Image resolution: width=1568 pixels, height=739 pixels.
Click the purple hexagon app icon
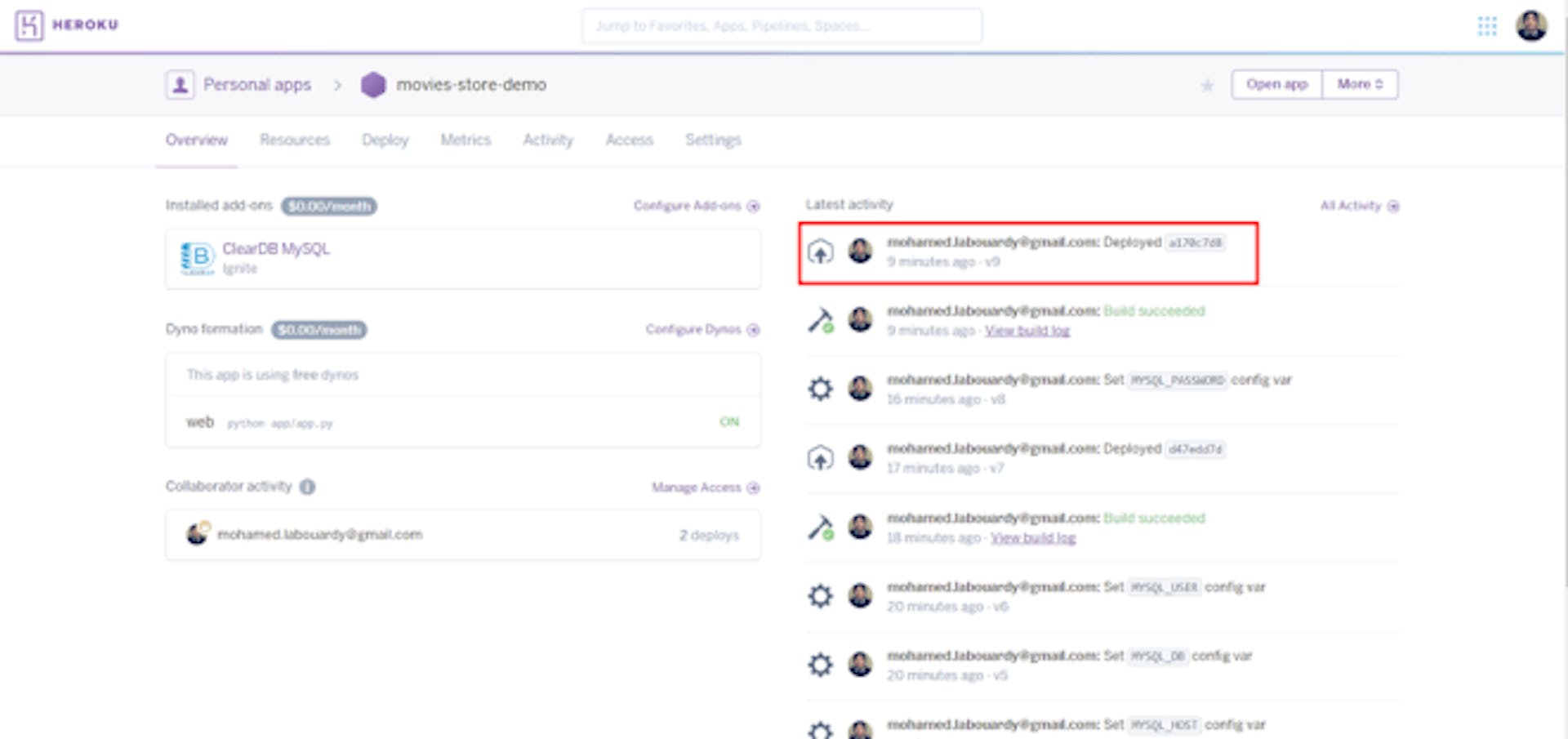click(x=373, y=84)
